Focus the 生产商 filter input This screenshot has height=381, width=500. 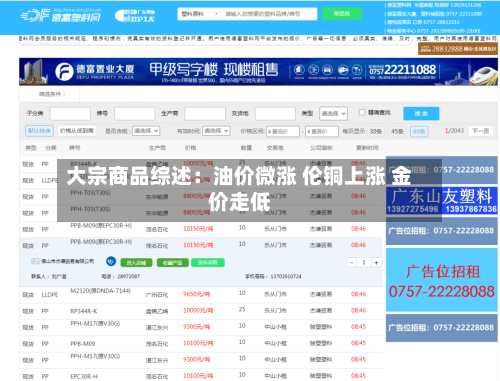(205, 113)
